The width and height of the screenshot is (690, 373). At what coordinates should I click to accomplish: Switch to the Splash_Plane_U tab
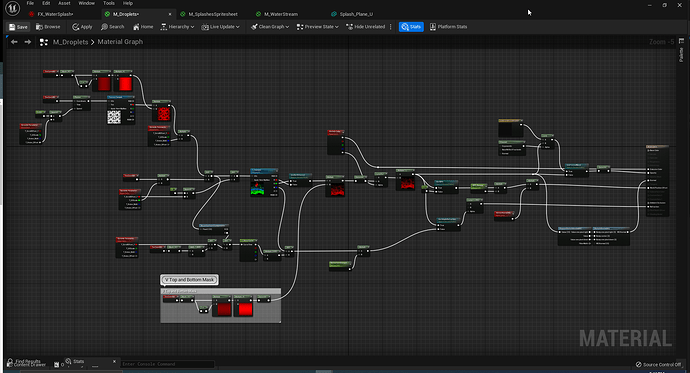[356, 14]
